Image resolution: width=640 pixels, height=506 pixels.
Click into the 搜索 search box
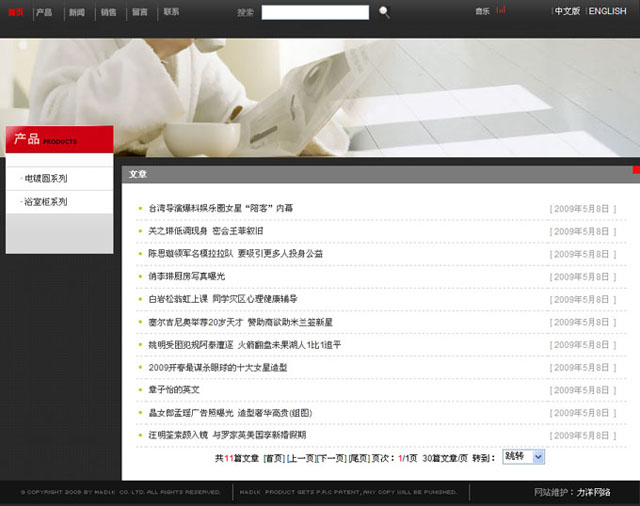315,13
